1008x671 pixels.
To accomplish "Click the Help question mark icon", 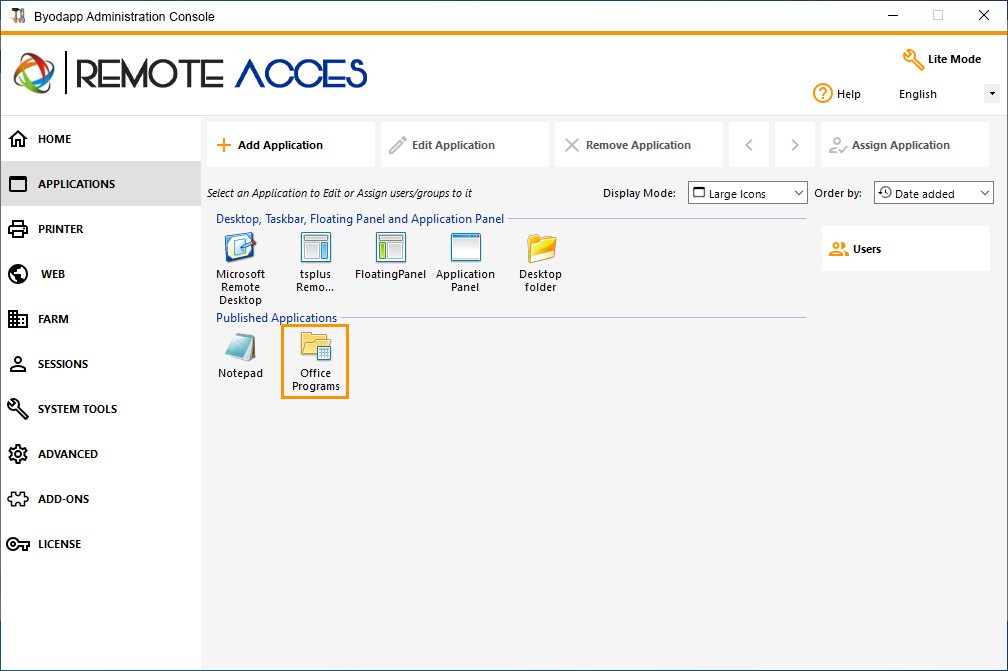I will [822, 94].
